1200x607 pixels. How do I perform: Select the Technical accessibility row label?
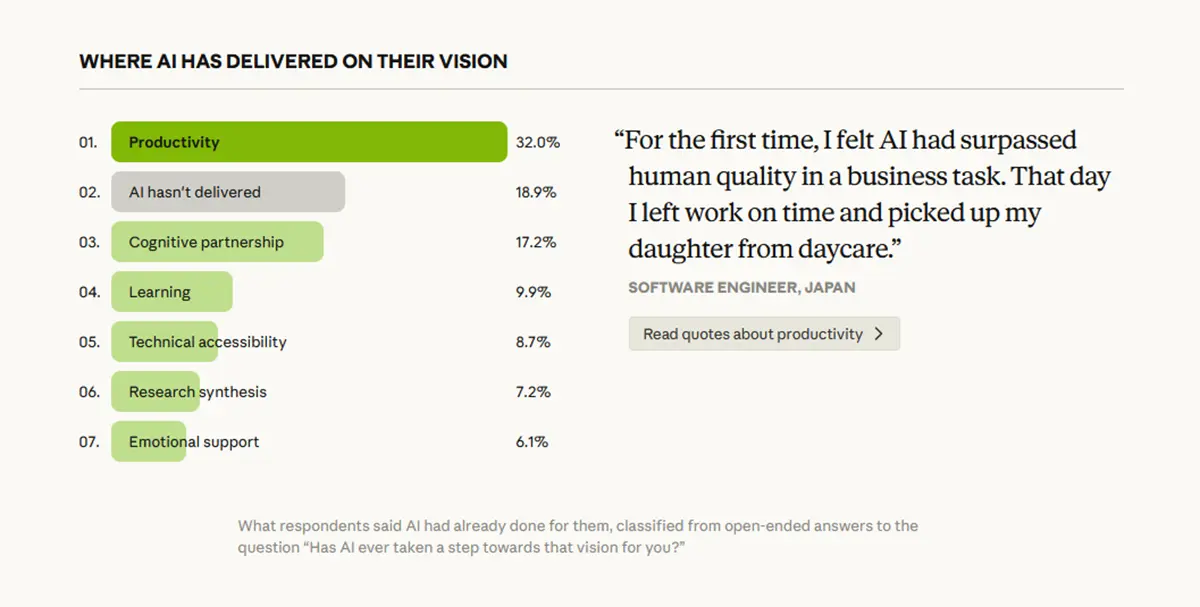(x=207, y=342)
